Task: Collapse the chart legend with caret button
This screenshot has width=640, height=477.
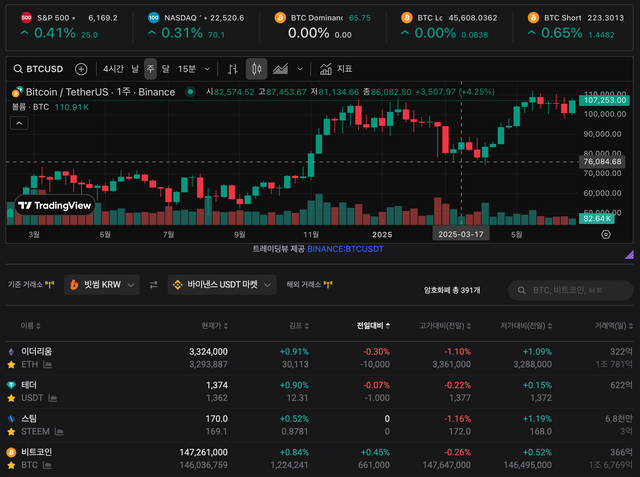Action: 19,123
